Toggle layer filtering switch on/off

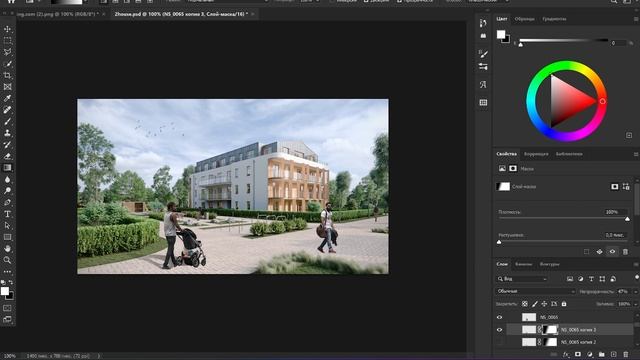tap(637, 278)
